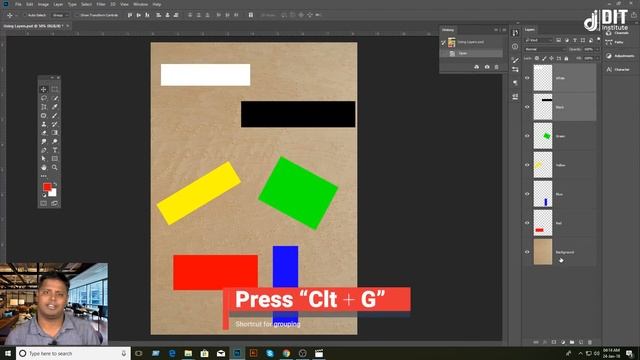This screenshot has height=360, width=640.
Task: Select the Spot Healing Brush tool
Action: coord(44,116)
